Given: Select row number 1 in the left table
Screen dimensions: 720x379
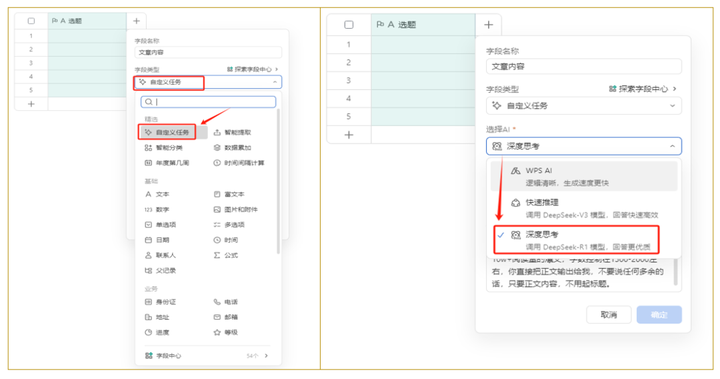Looking at the screenshot, I should point(31,36).
